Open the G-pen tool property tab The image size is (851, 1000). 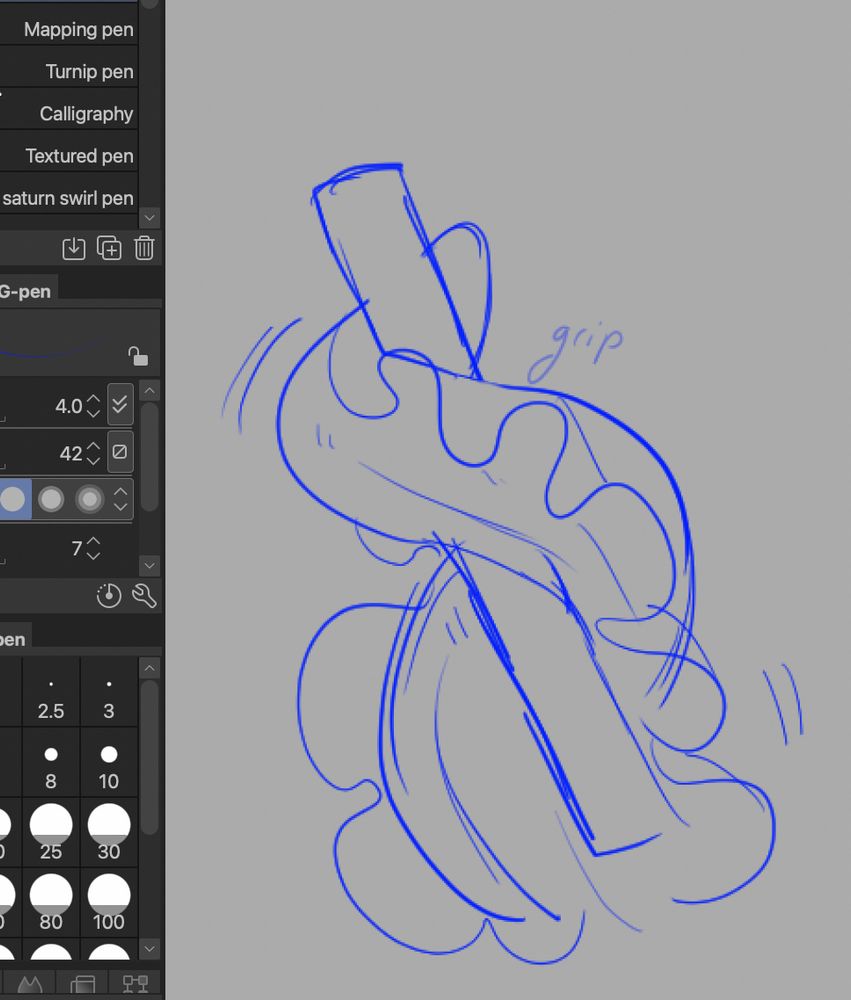click(x=27, y=291)
